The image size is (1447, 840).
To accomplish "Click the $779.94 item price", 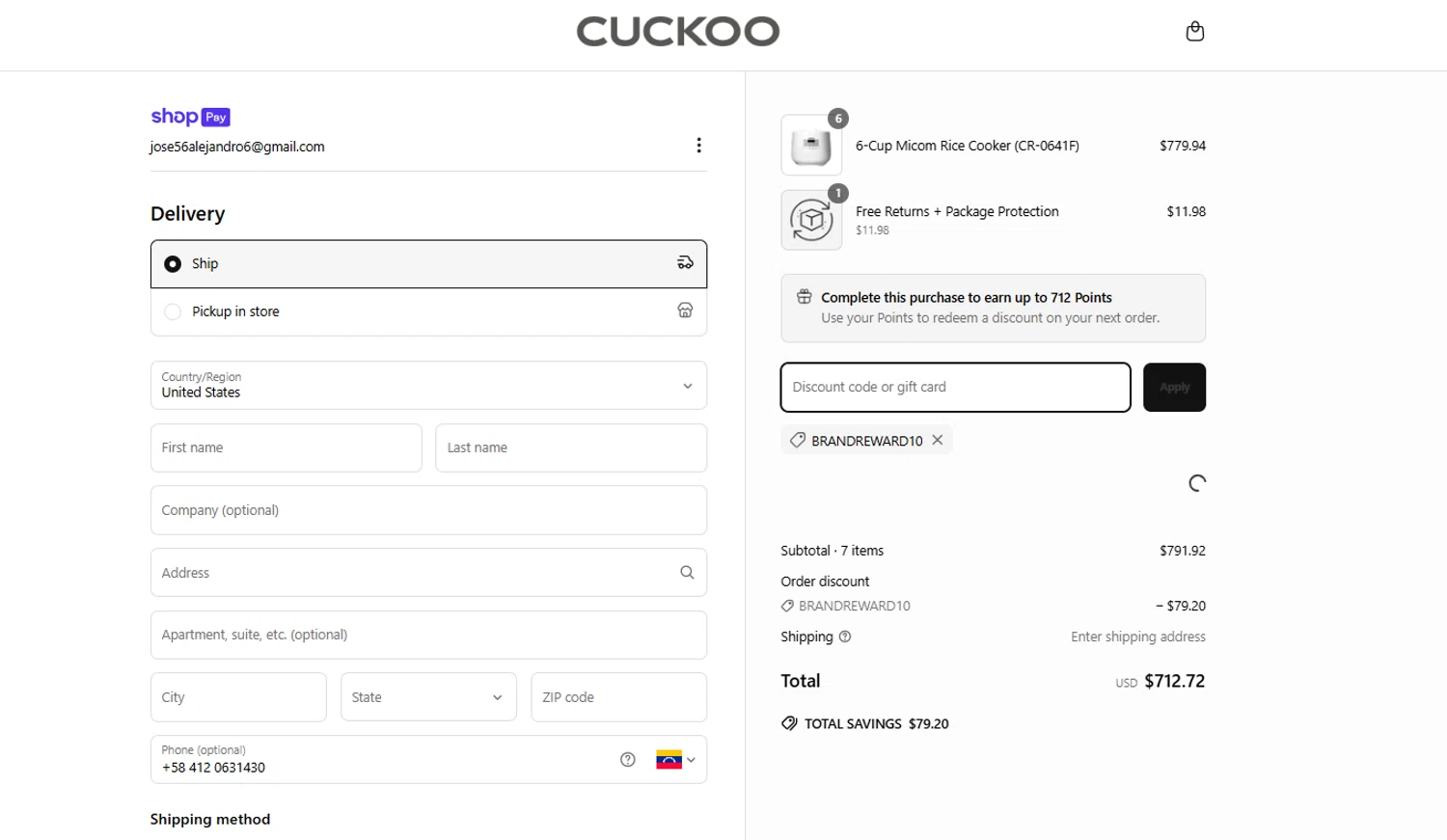I will 1183,146.
